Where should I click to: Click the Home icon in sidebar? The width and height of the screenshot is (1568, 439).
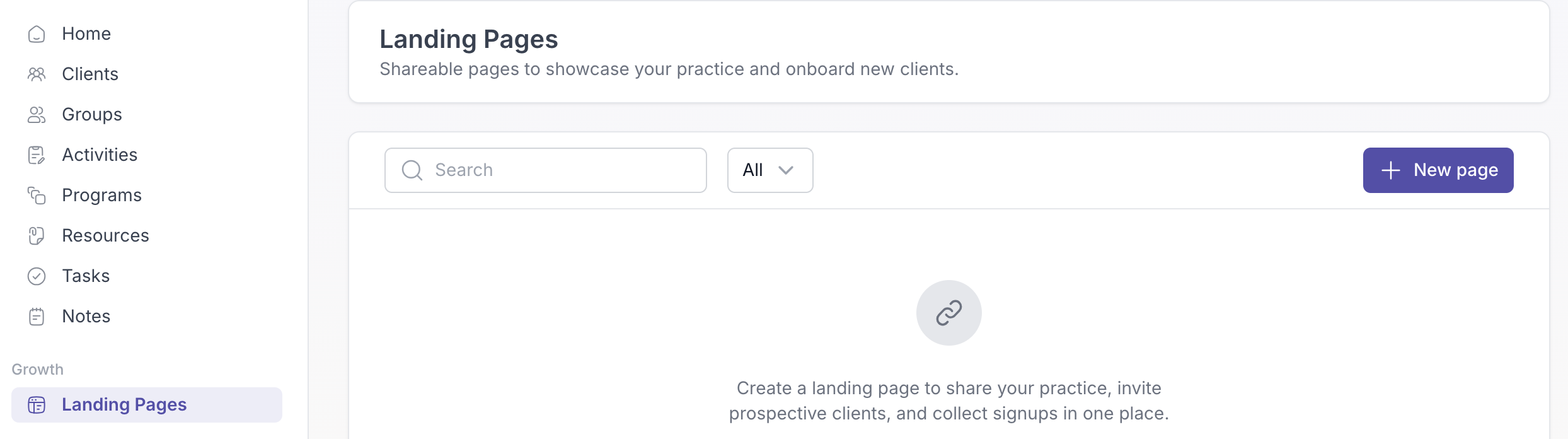point(37,34)
